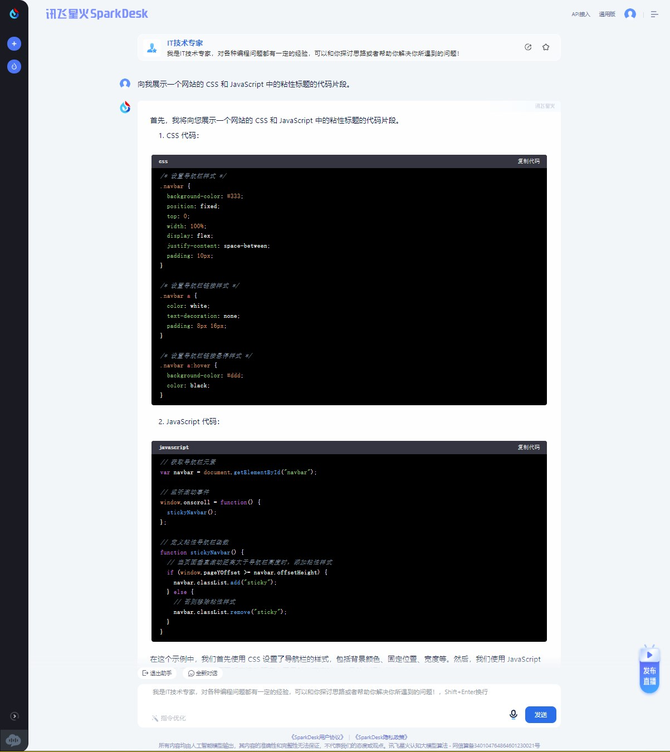Viewport: 670px width, 752px height.
Task: Click the edit icon on IT技术专家 card
Action: [528, 47]
